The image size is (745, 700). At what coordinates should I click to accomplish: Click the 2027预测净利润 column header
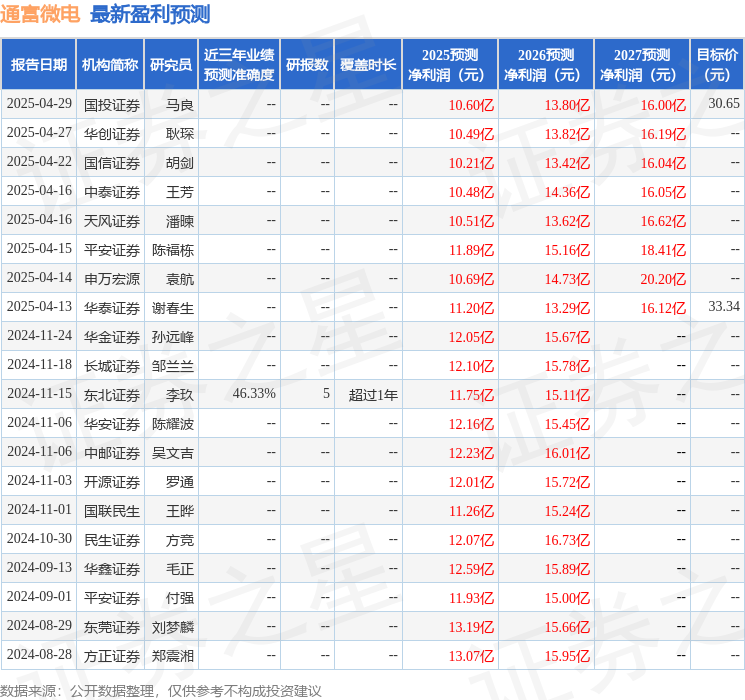click(x=642, y=64)
